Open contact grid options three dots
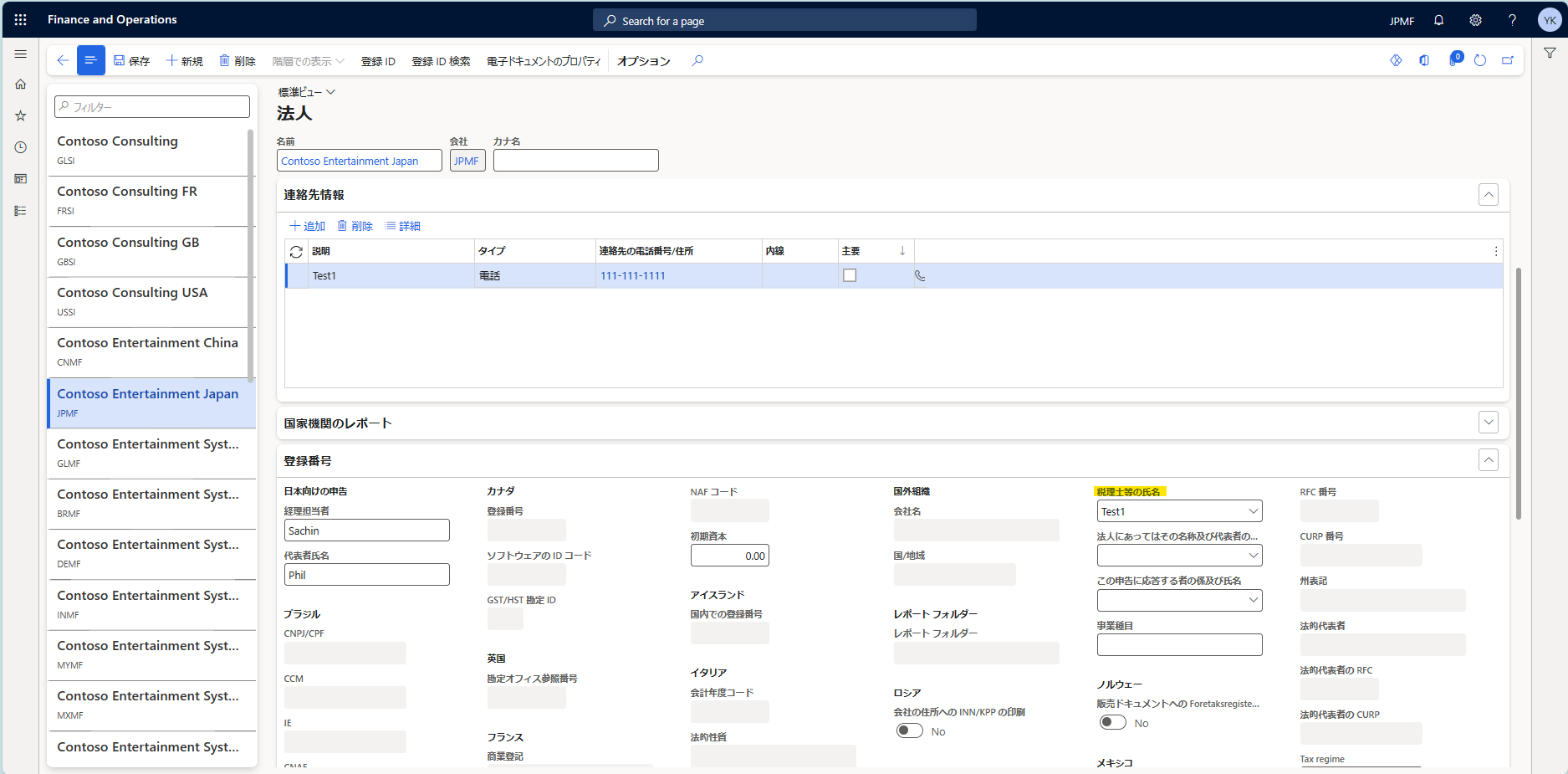Screen dimensions: 1568x774 click(1495, 251)
